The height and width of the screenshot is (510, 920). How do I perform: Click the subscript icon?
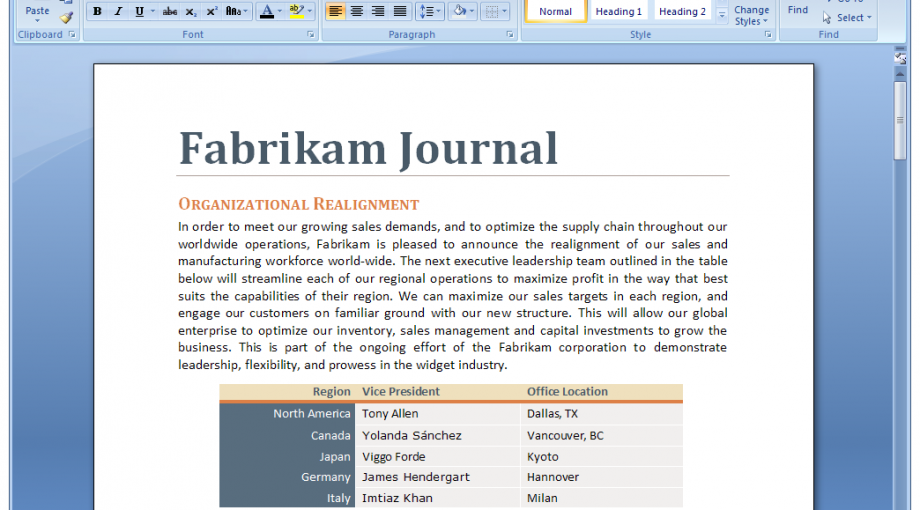(x=191, y=12)
